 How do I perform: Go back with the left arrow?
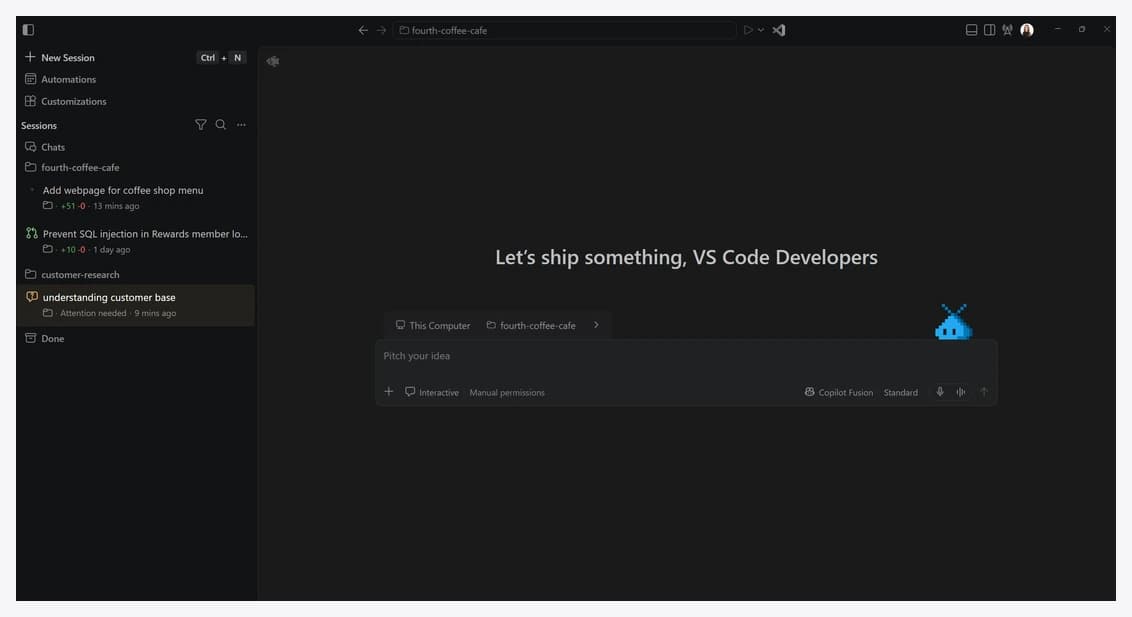pos(363,30)
